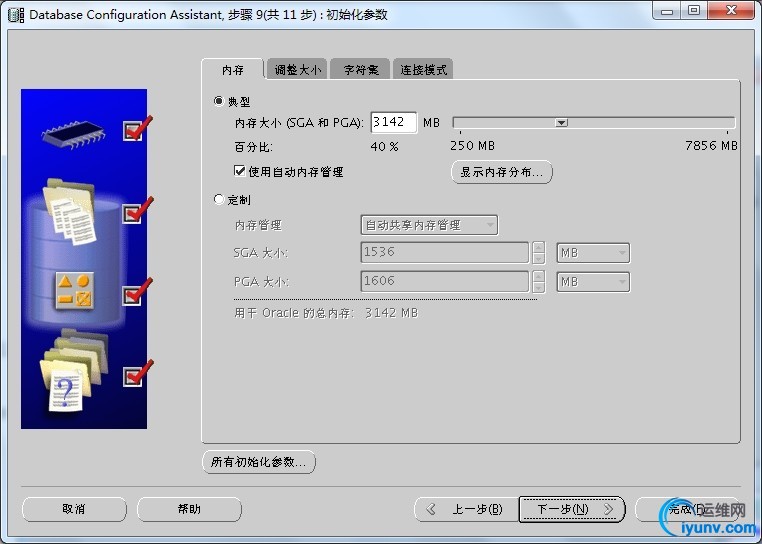Increase the PGA size with the up arrow

pos(538,277)
